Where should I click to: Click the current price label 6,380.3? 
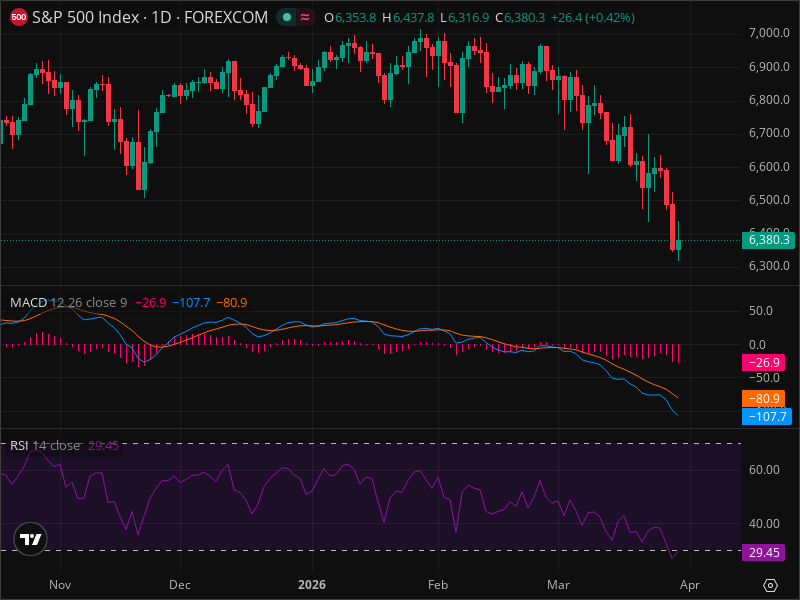tap(768, 240)
